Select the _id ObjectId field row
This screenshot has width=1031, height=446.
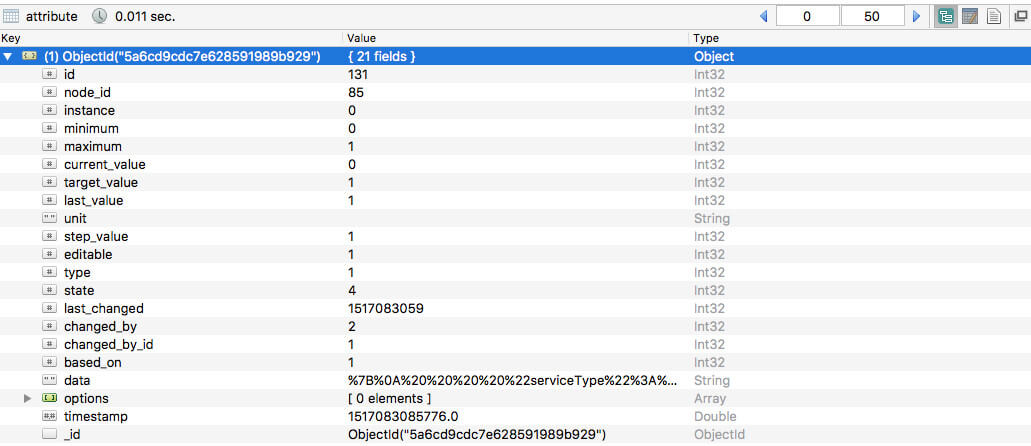[516, 434]
